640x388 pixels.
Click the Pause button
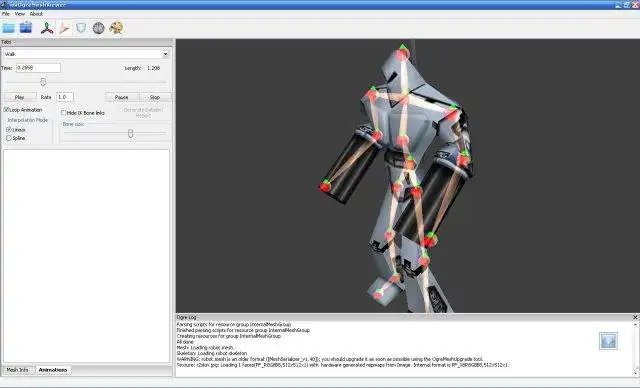[122, 97]
